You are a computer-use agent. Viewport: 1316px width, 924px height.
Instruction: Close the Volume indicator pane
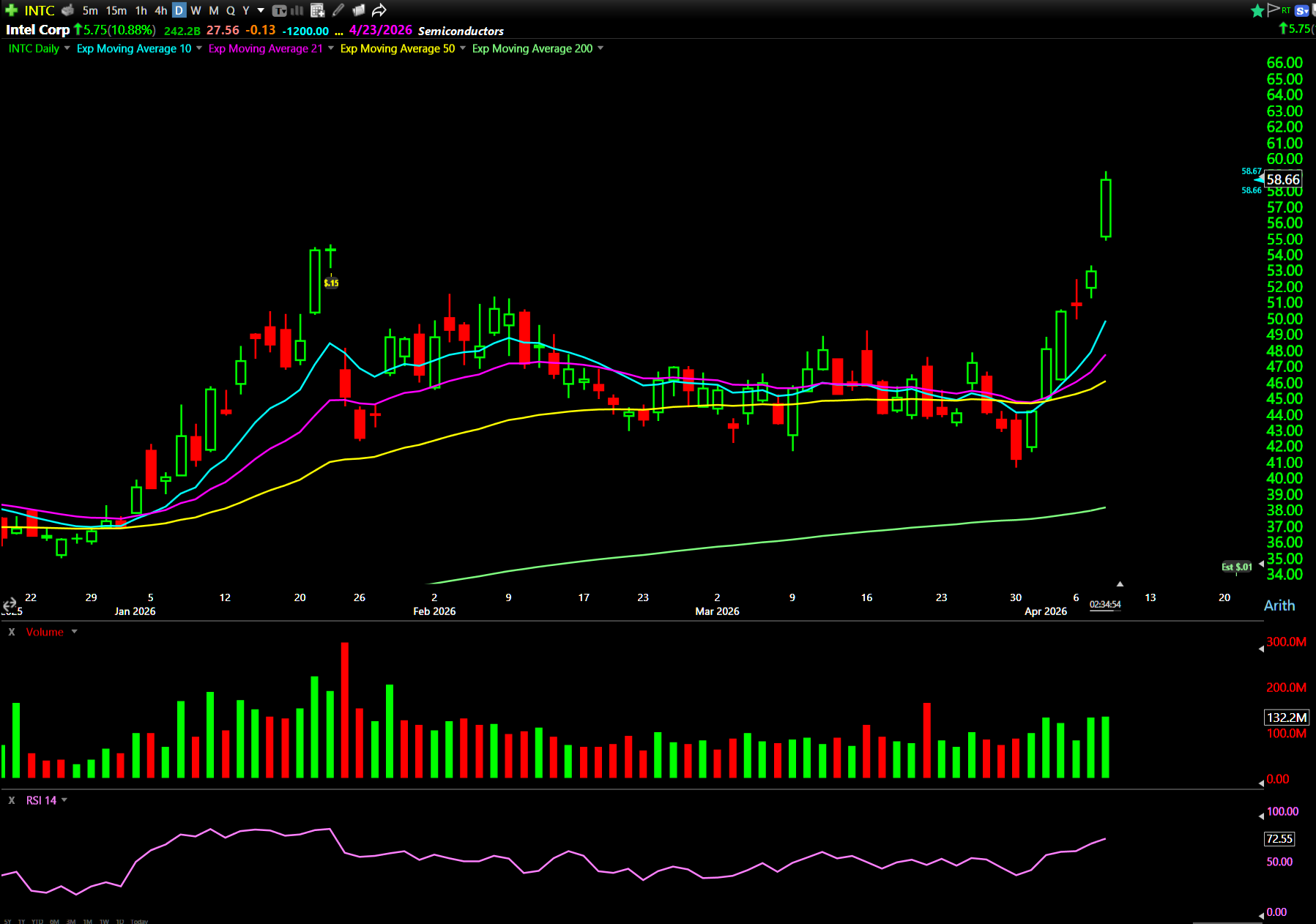tap(12, 632)
